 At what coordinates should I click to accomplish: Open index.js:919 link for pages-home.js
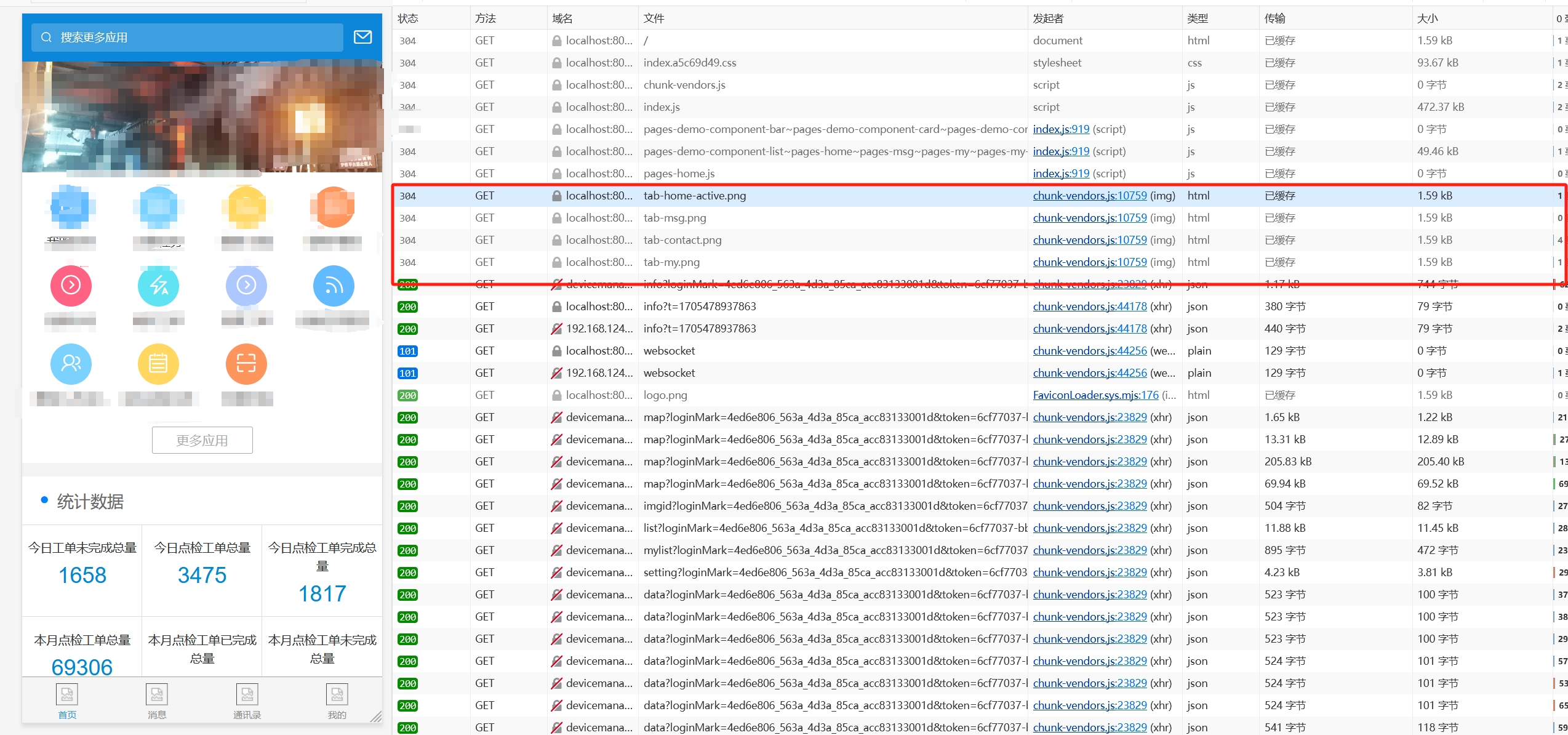click(1061, 174)
